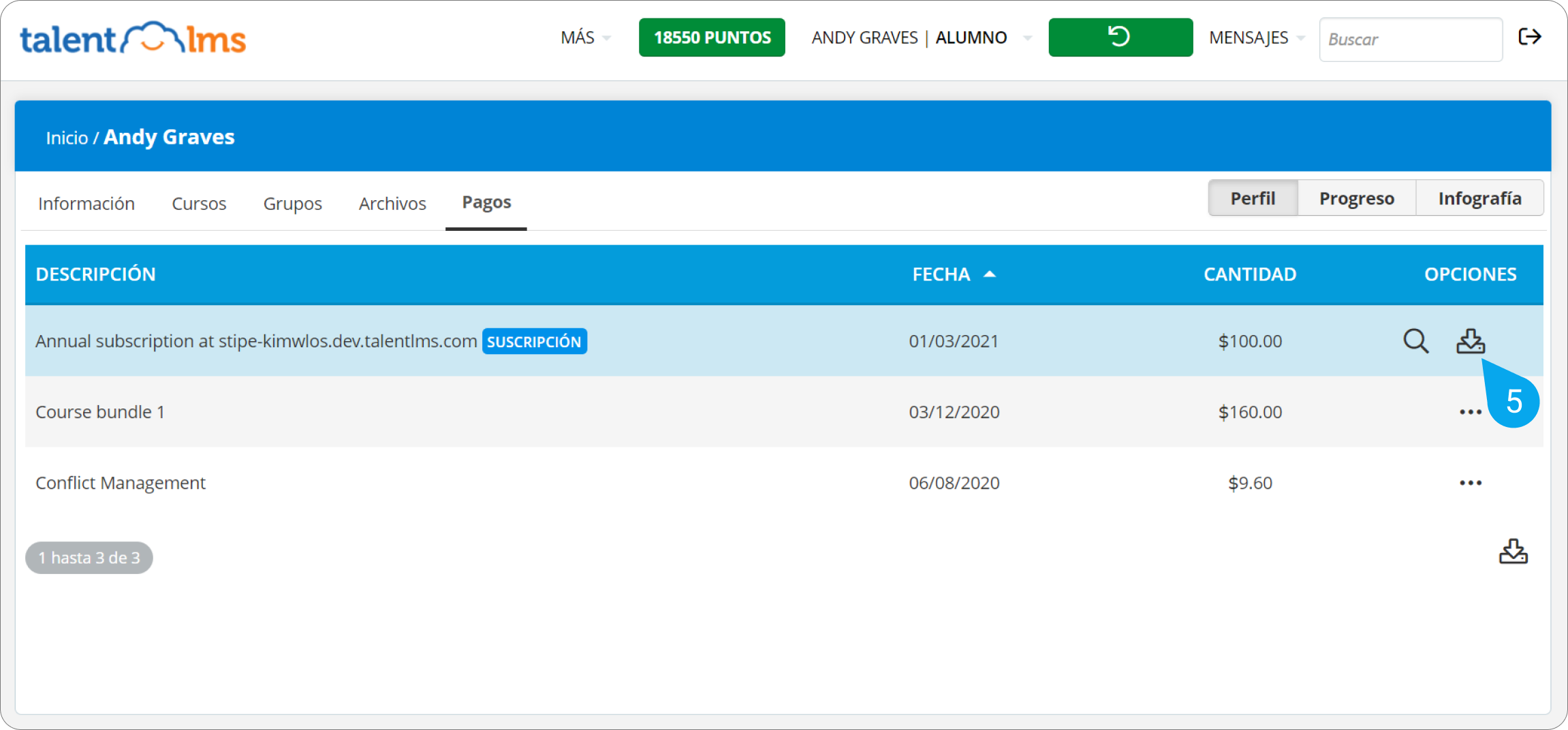This screenshot has width=1568, height=730.
Task: Click the Course bundle 1 row text
Action: click(100, 412)
